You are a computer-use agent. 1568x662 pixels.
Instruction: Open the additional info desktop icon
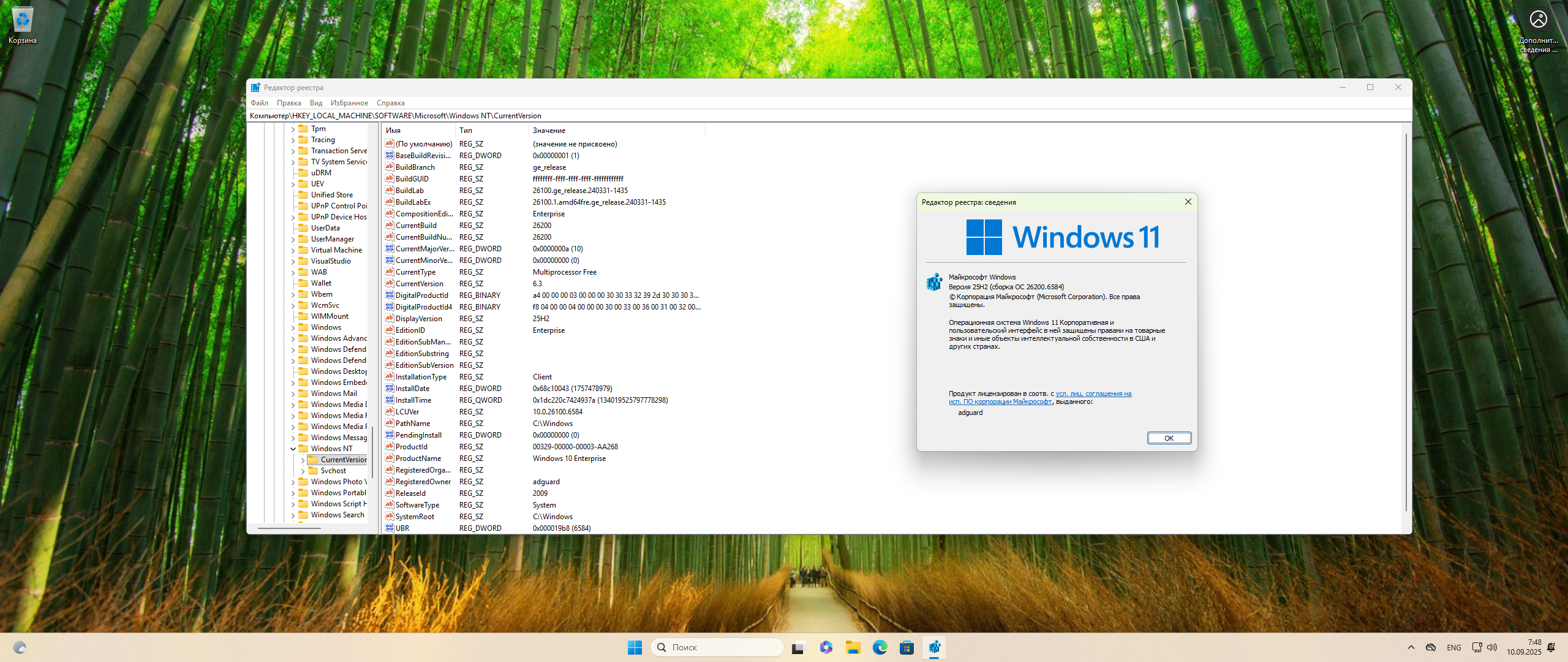pos(1538,30)
